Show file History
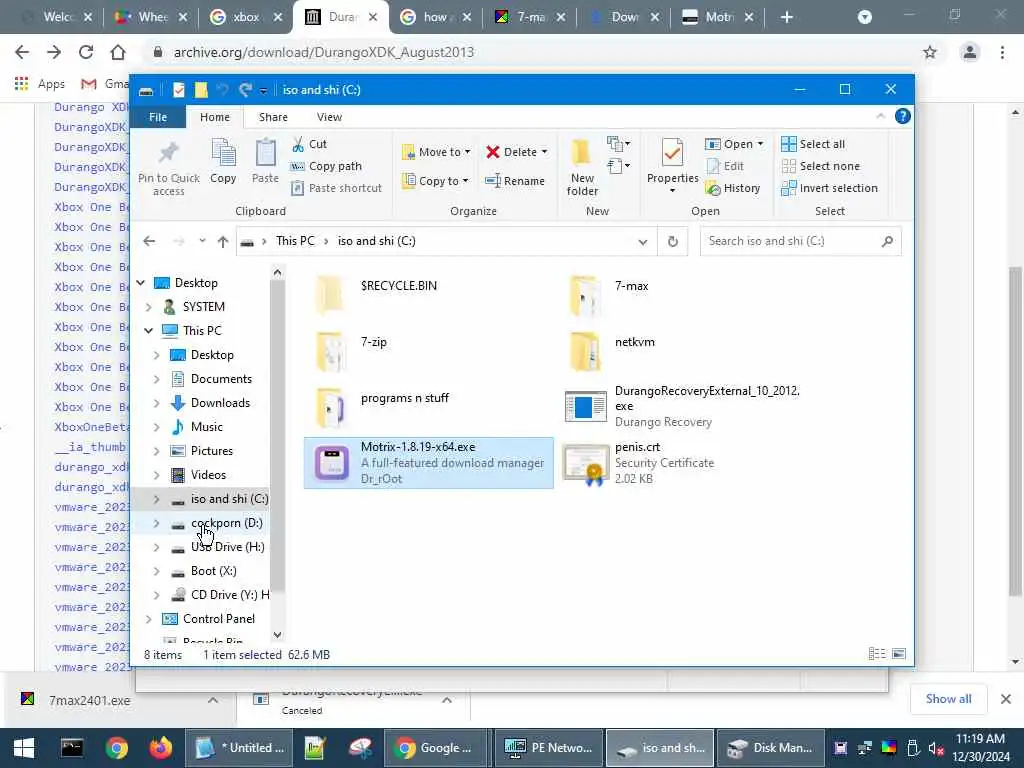Screen dimensions: 1024x768 click(733, 188)
